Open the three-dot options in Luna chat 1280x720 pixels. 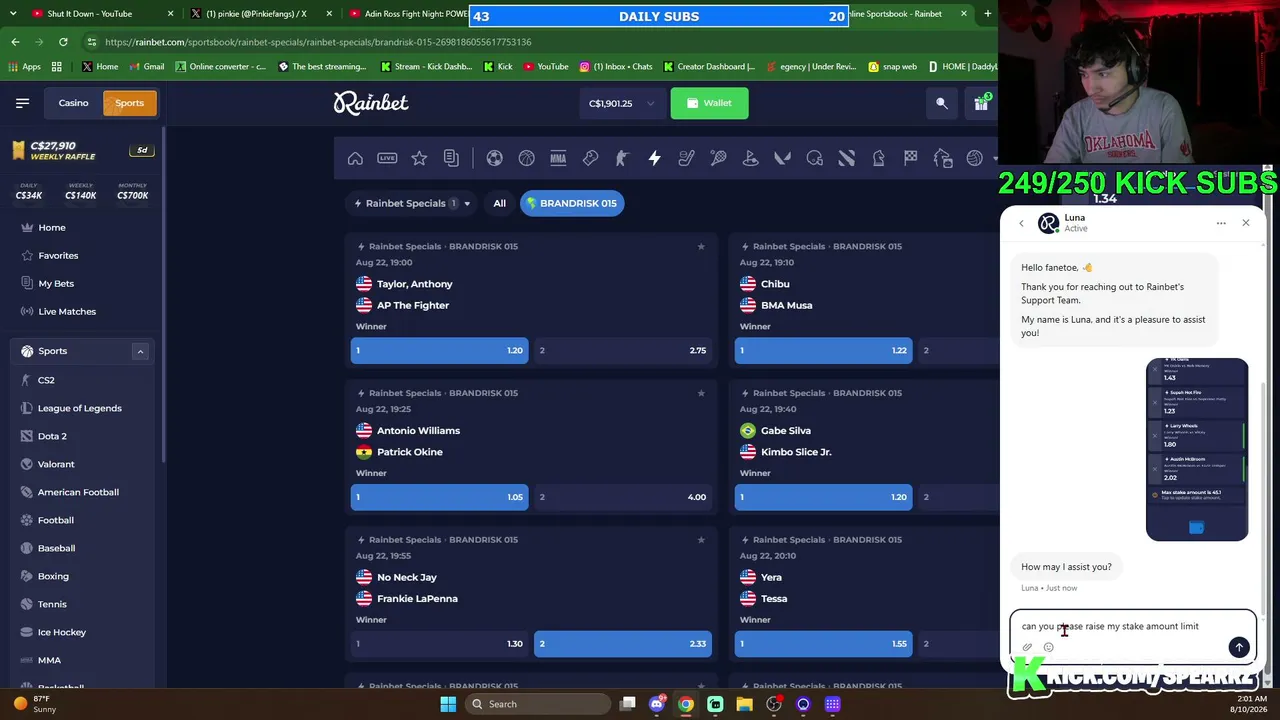pos(1221,223)
